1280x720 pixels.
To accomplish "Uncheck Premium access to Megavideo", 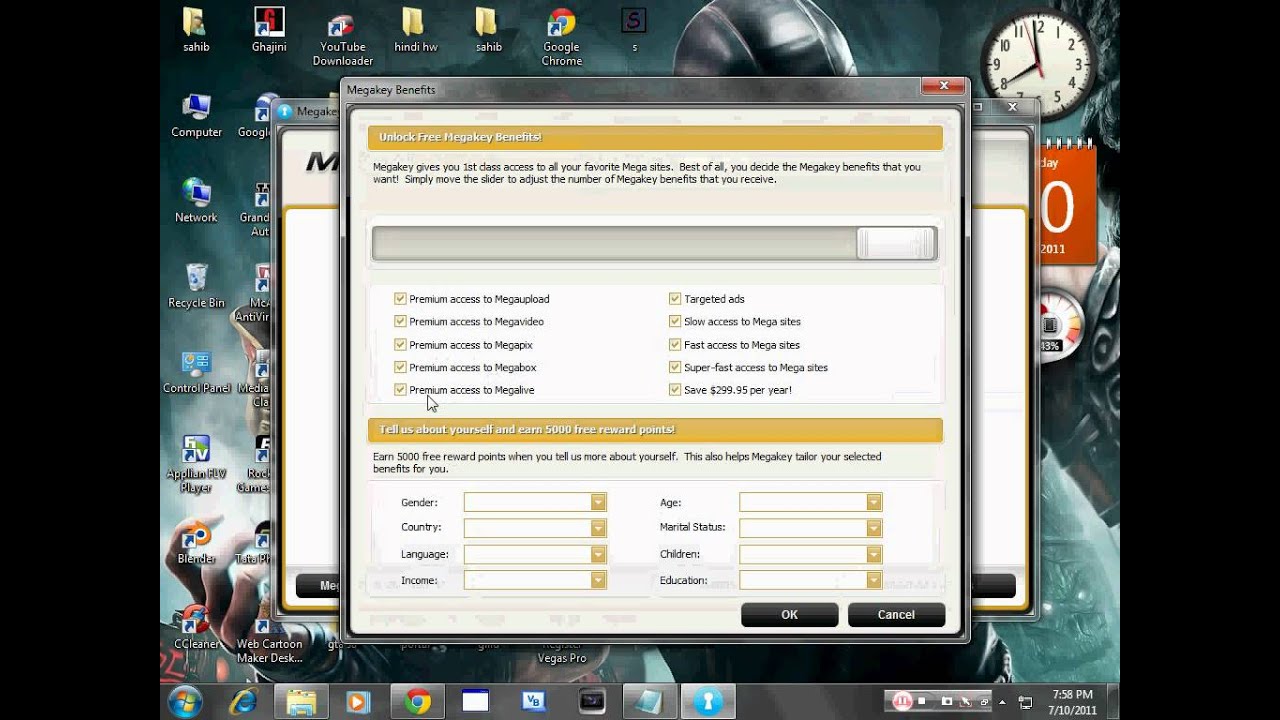I will (400, 321).
